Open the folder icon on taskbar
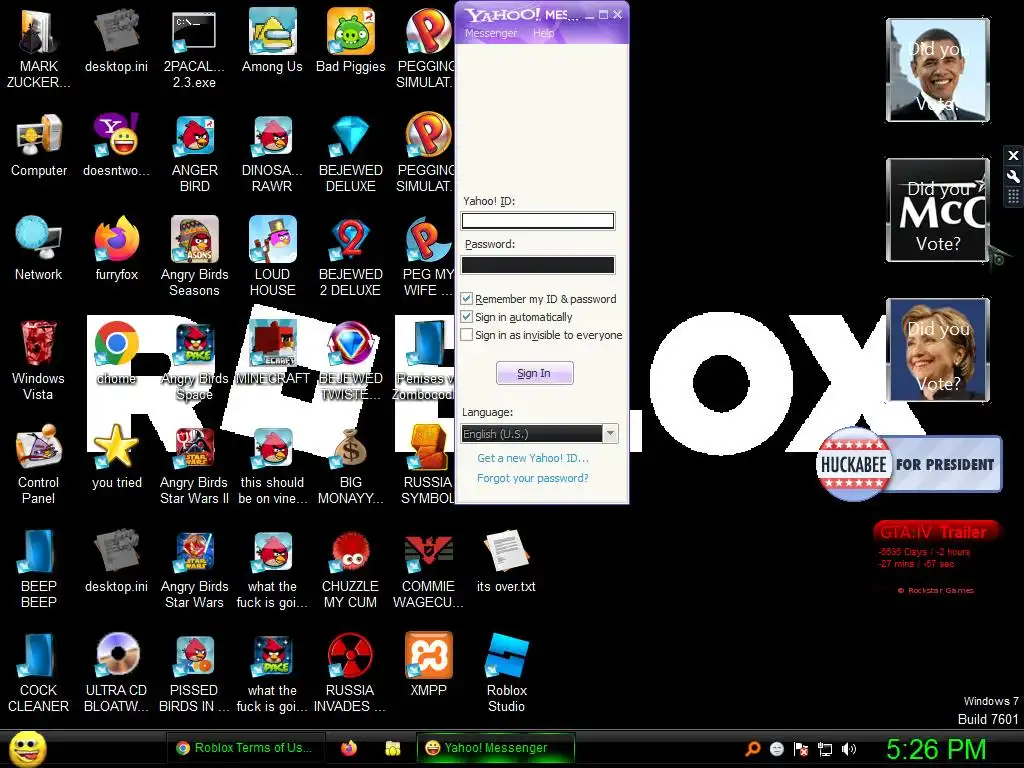 [392, 748]
